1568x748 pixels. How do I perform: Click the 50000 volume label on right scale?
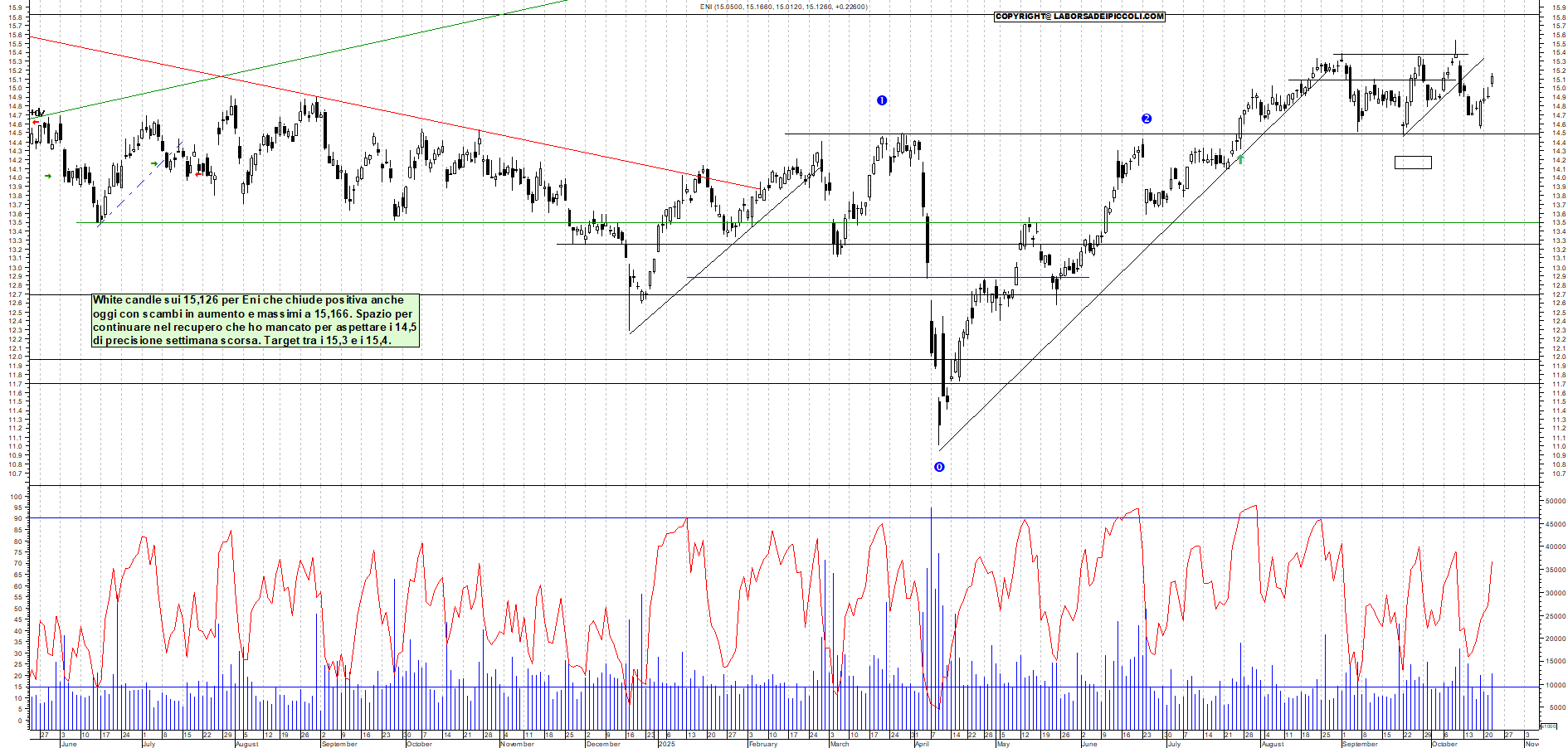(x=1555, y=501)
